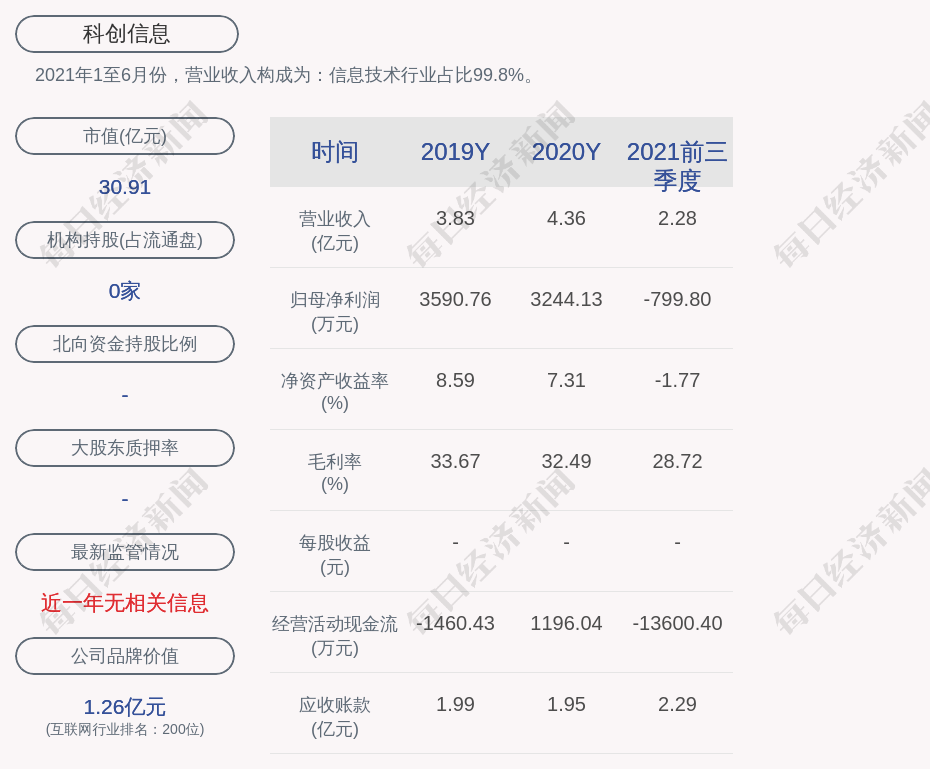
Task: Select receivables value 1.95
Action: pos(566,704)
